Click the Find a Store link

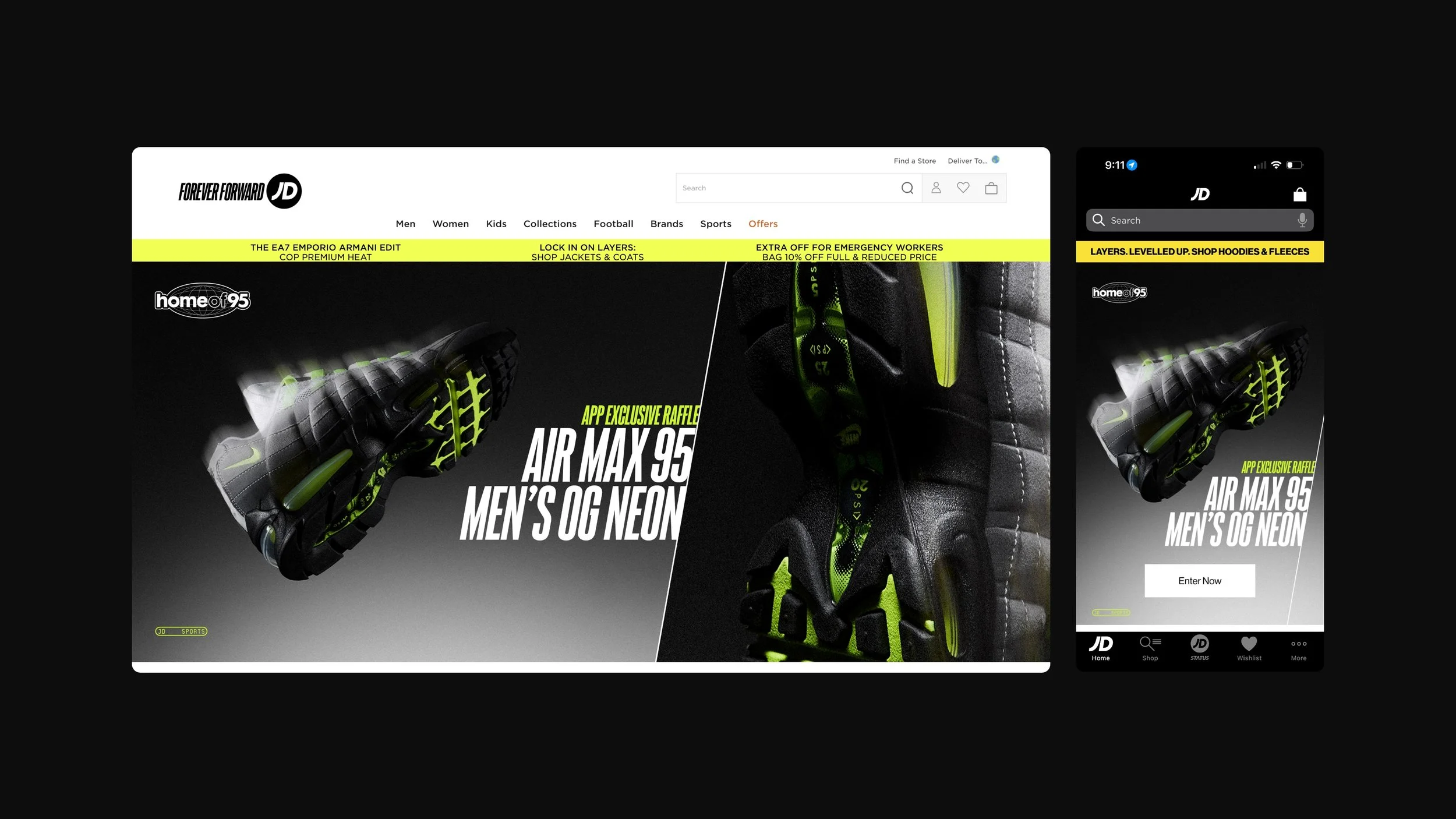click(x=915, y=161)
